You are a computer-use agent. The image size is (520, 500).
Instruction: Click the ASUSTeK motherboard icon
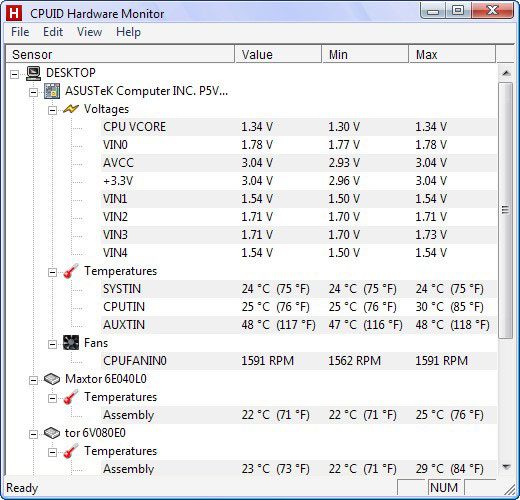52,91
